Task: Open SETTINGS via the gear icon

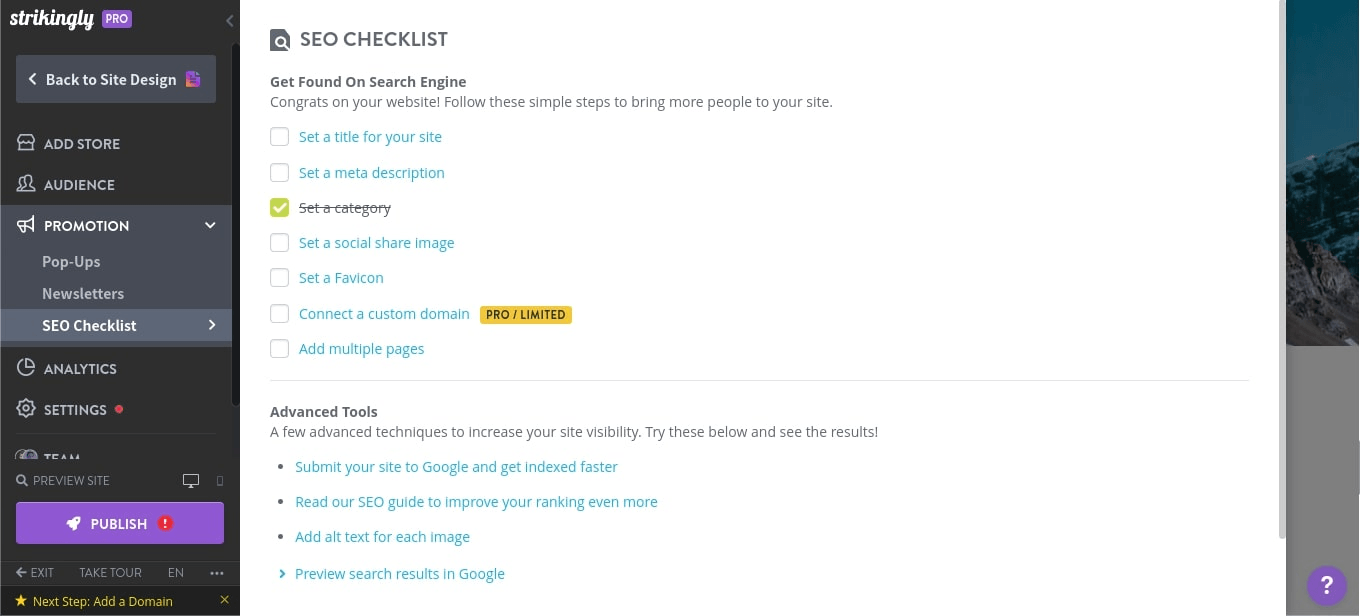Action: click(26, 409)
